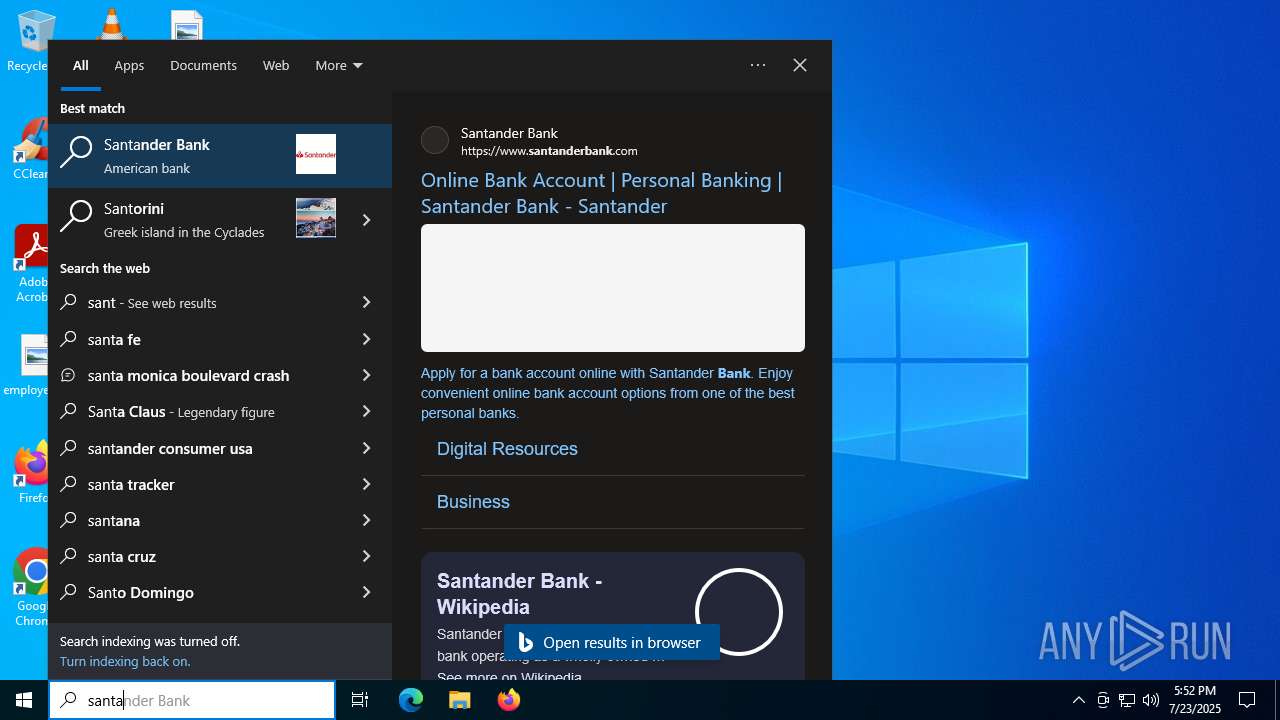
Task: Open the notification center icon
Action: (1247, 700)
